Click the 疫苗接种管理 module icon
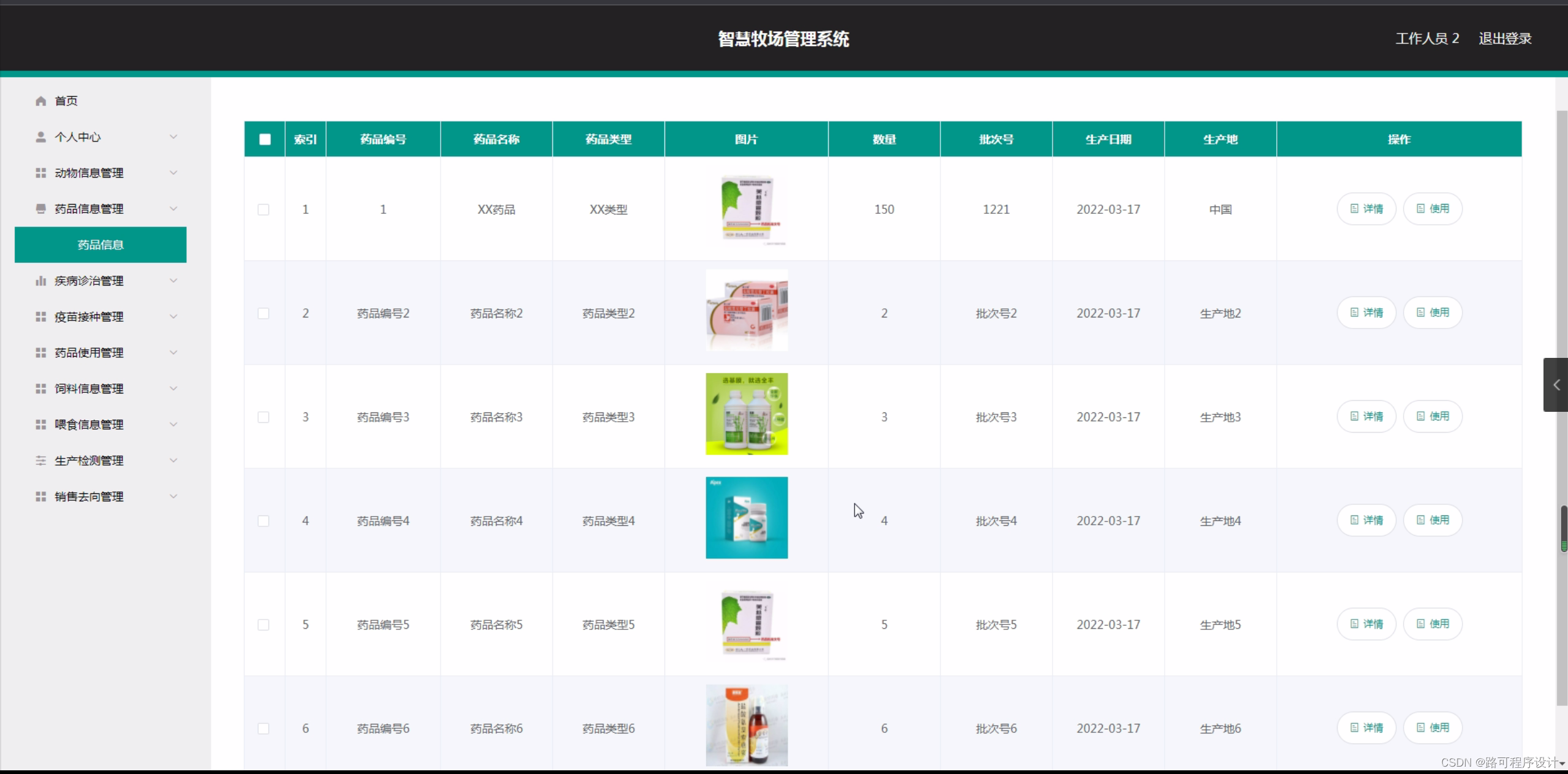The height and width of the screenshot is (774, 1568). pos(40,316)
